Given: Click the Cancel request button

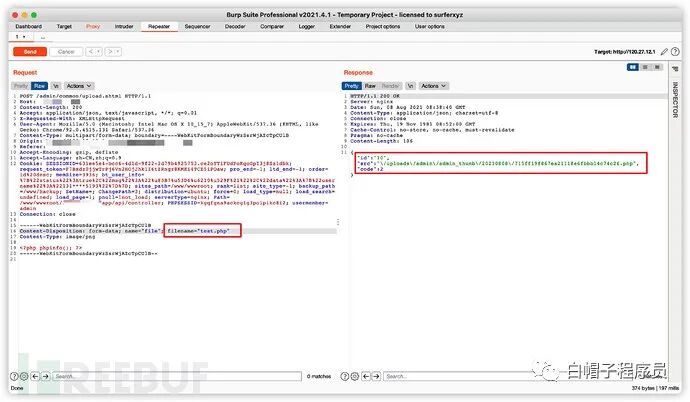Looking at the screenshot, I should point(66,52).
